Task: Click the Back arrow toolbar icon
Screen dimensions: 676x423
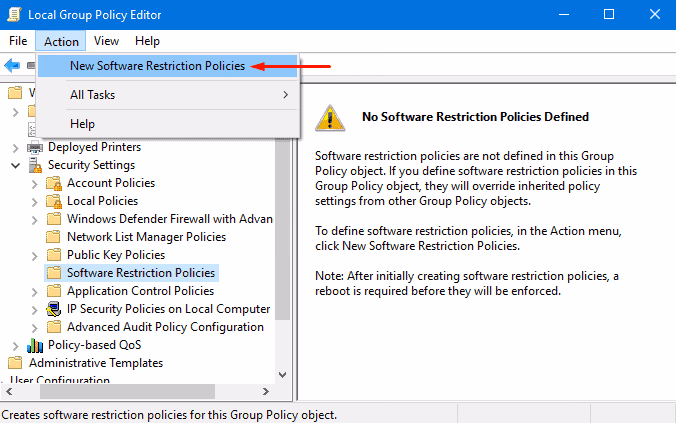Action: [12, 66]
